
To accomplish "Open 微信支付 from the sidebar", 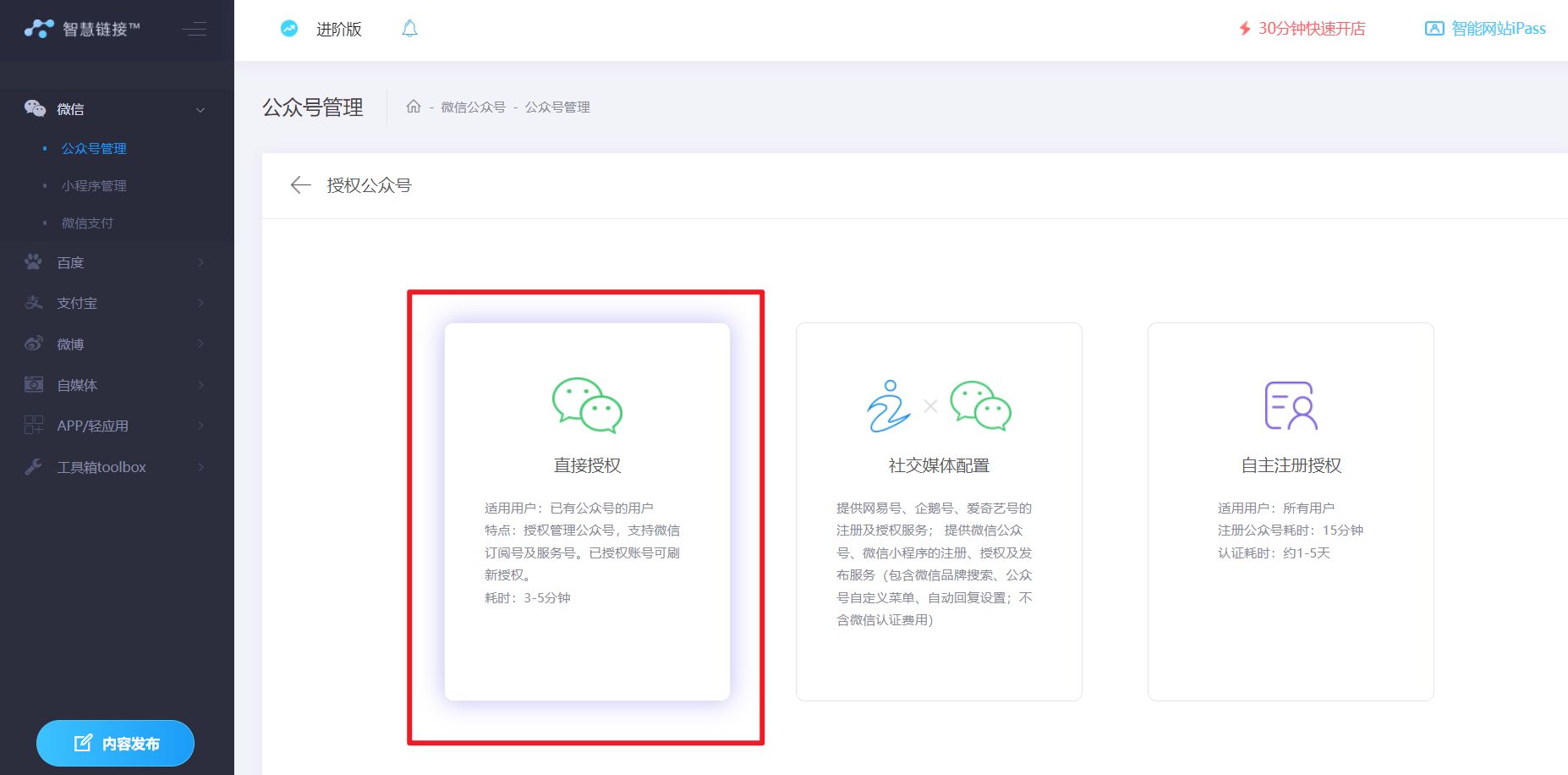I will click(x=89, y=223).
